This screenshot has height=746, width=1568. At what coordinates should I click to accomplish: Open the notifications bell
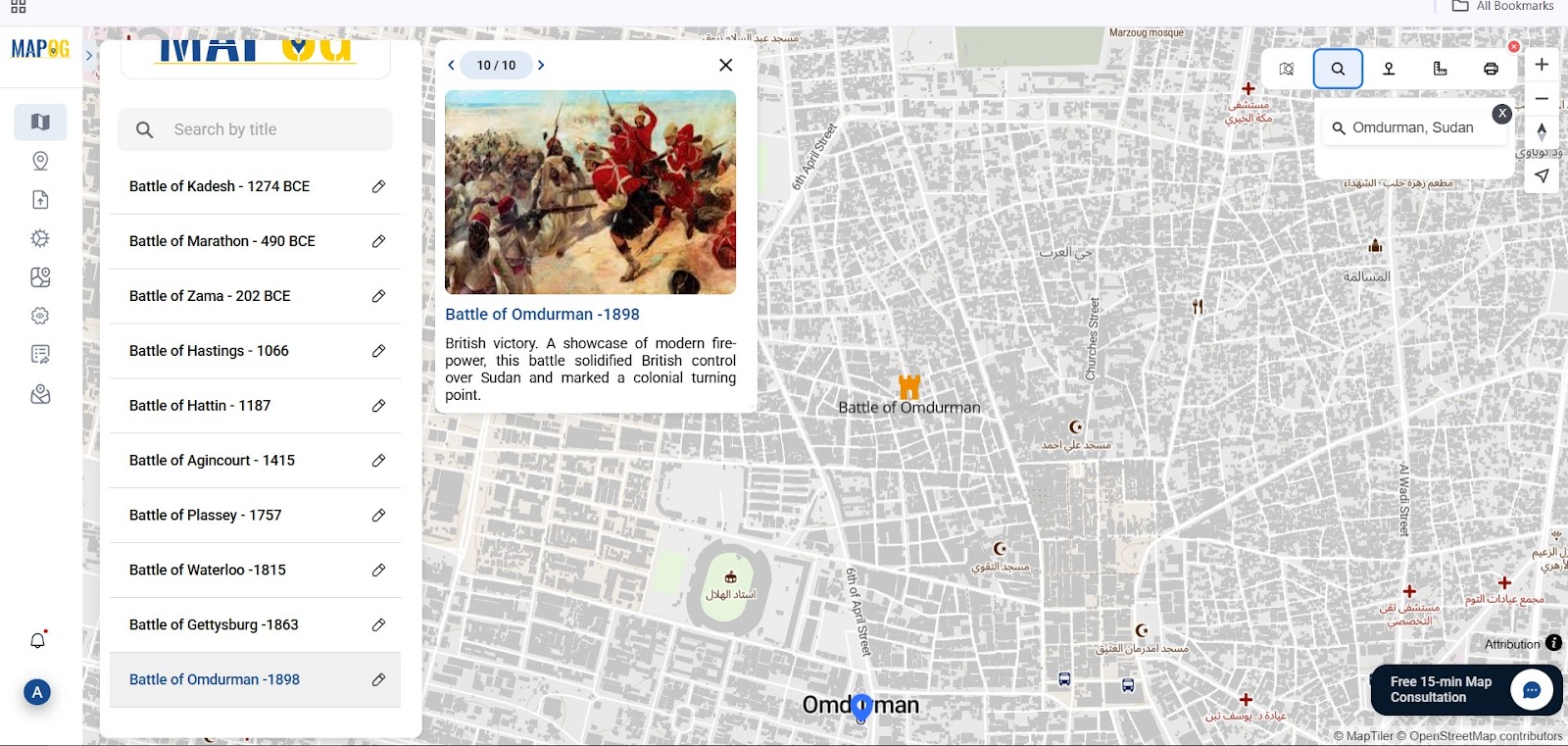coord(38,640)
